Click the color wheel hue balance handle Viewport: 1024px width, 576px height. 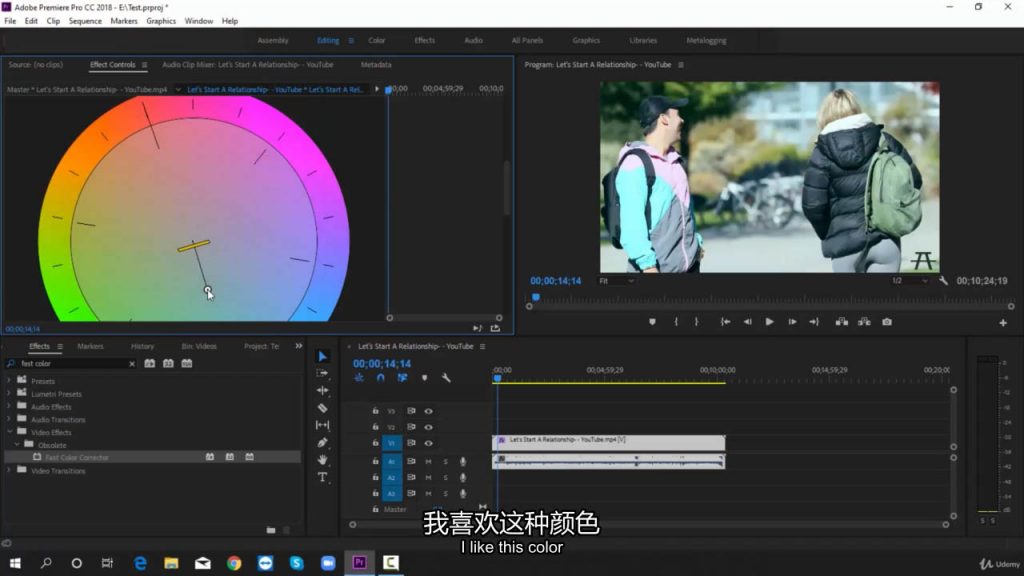pos(207,290)
